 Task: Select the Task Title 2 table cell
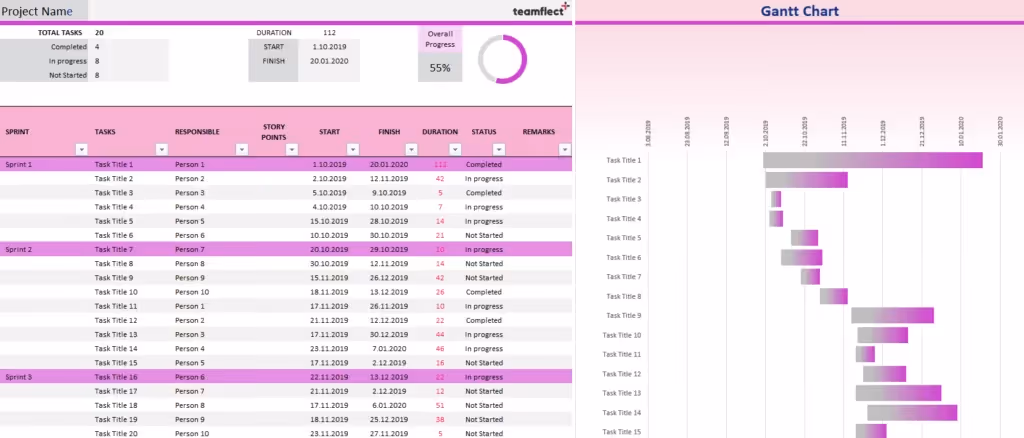(114, 179)
